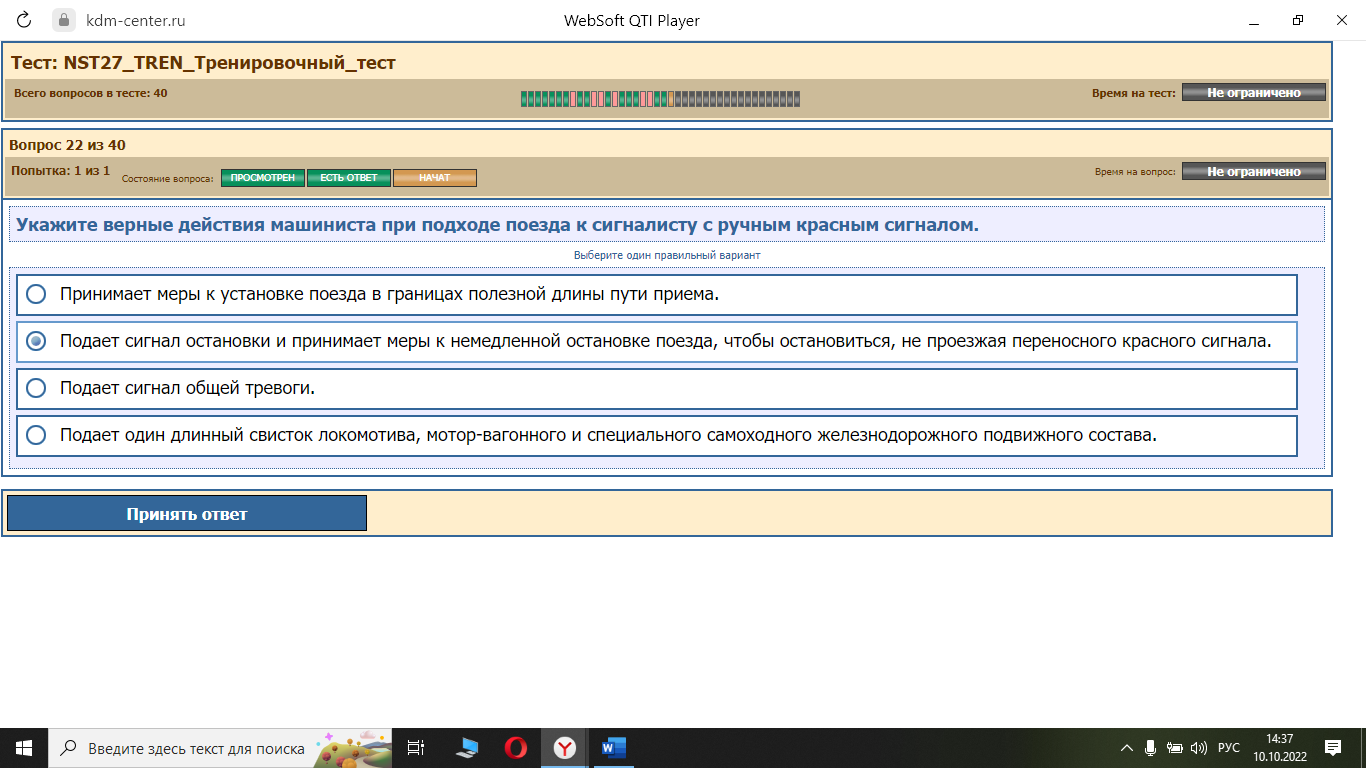Click the question text about ручным красным сигналом

tap(497, 225)
